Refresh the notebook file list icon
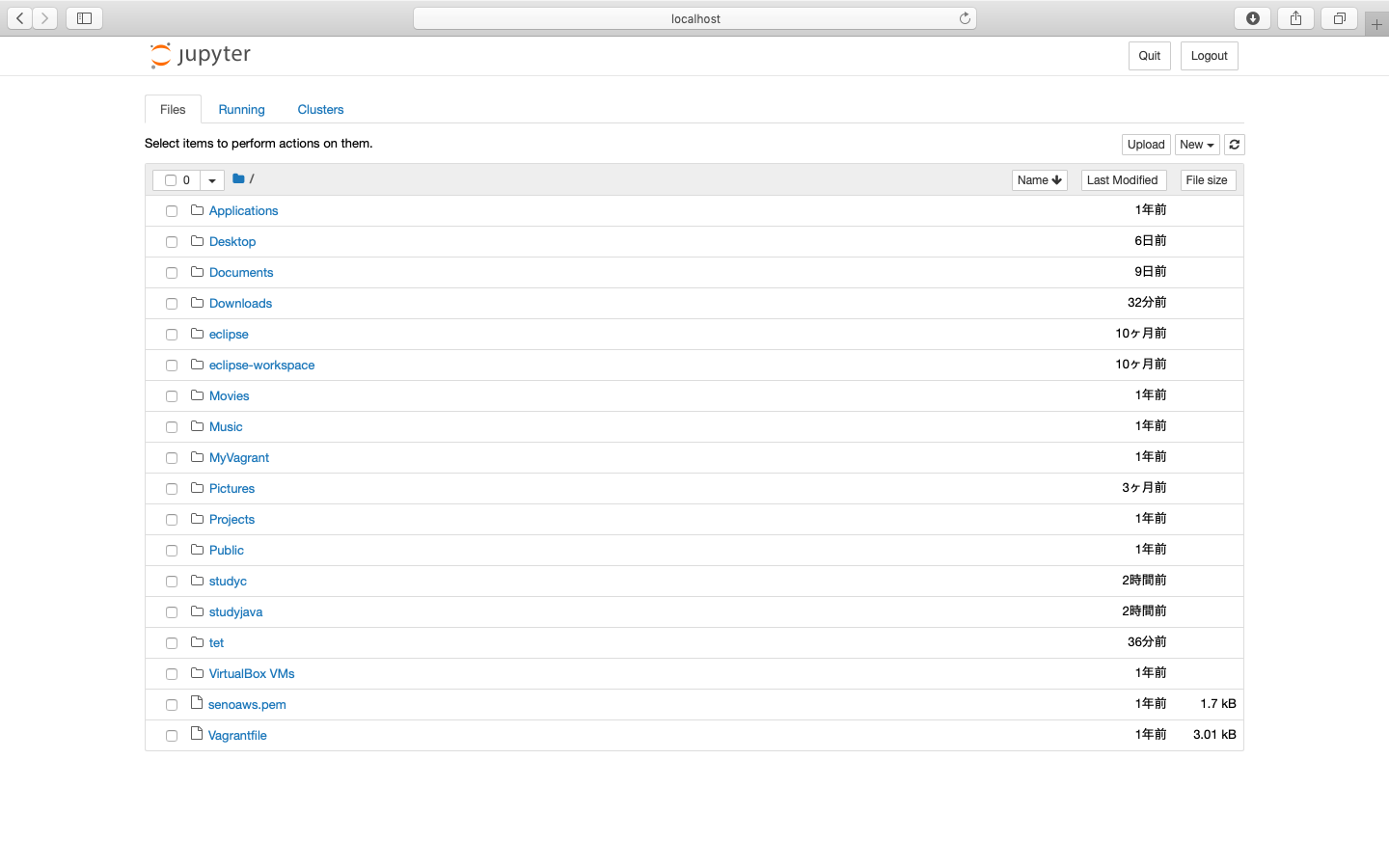The height and width of the screenshot is (868, 1389). [x=1235, y=145]
